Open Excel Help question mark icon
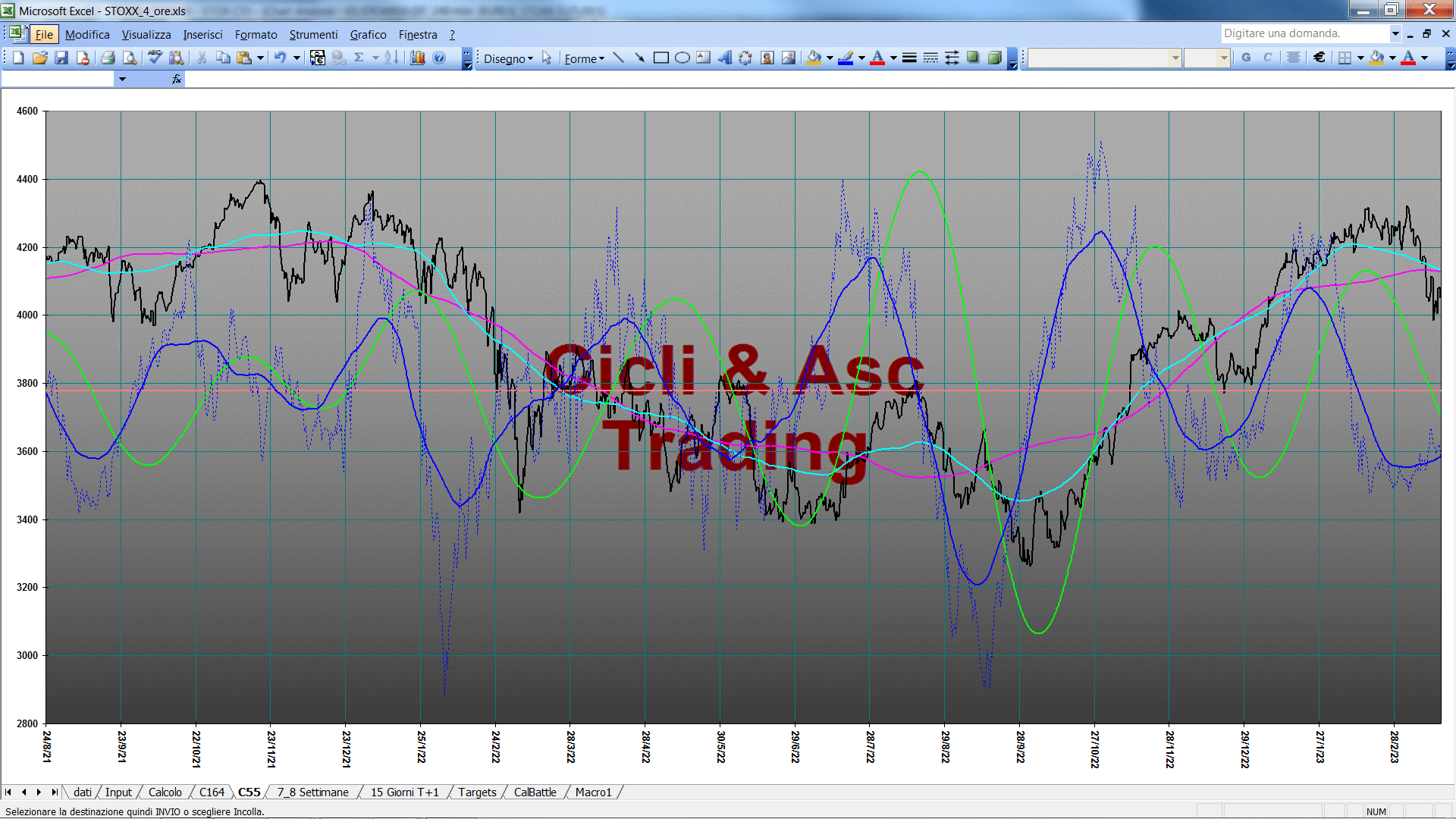Screen dimensions: 1456x819 [439, 58]
